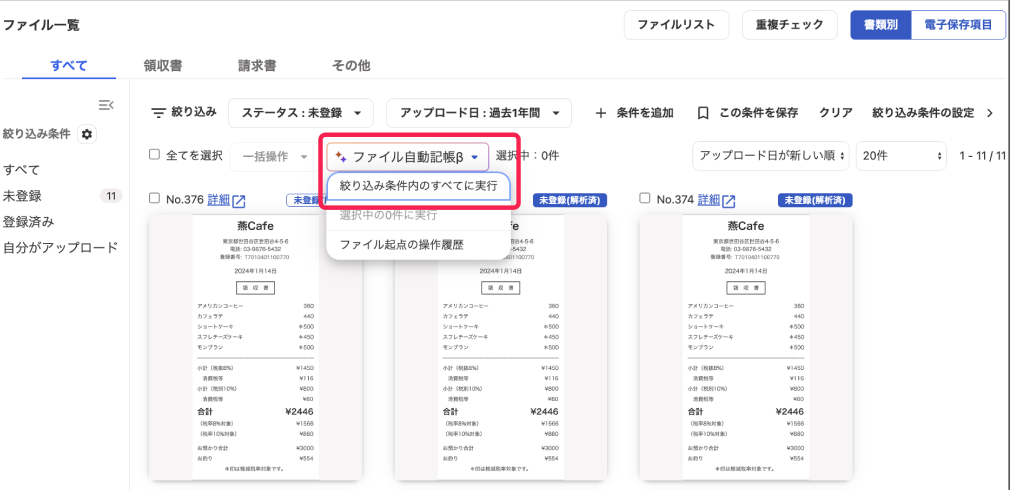Open the ステータス：未登録 dropdown
The image size is (1010, 490).
coord(301,113)
